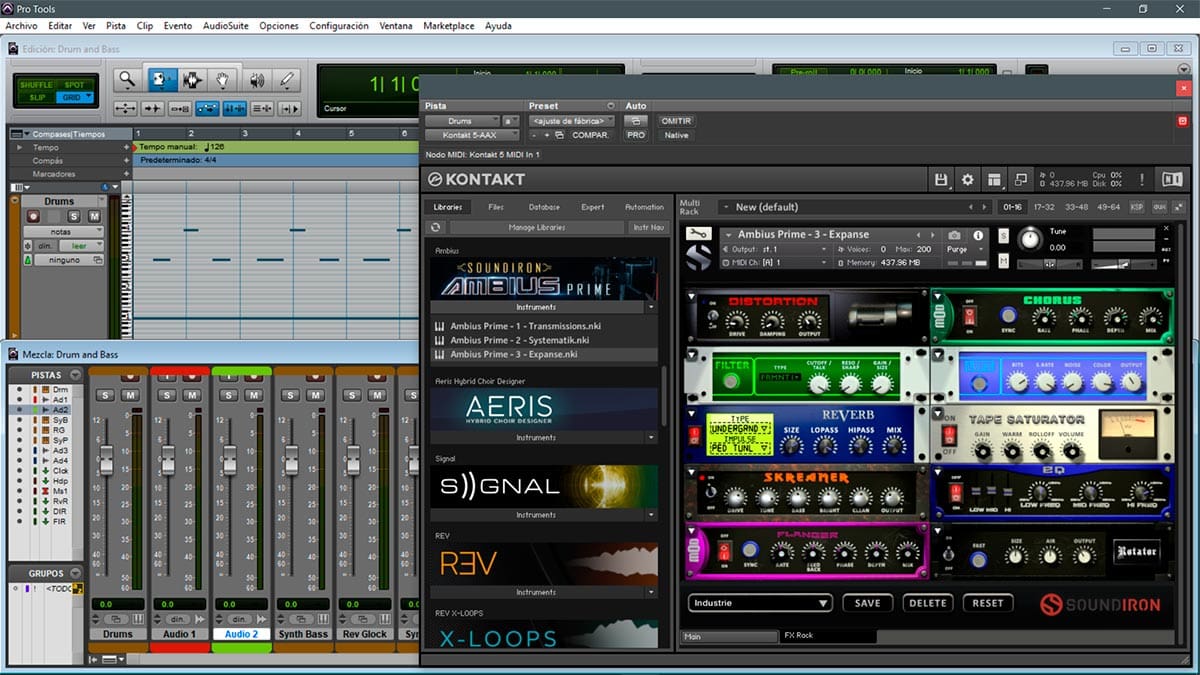Screen dimensions: 1200x675
Task: Click the instrument wrench edit icon
Action: pyautogui.click(x=698, y=234)
